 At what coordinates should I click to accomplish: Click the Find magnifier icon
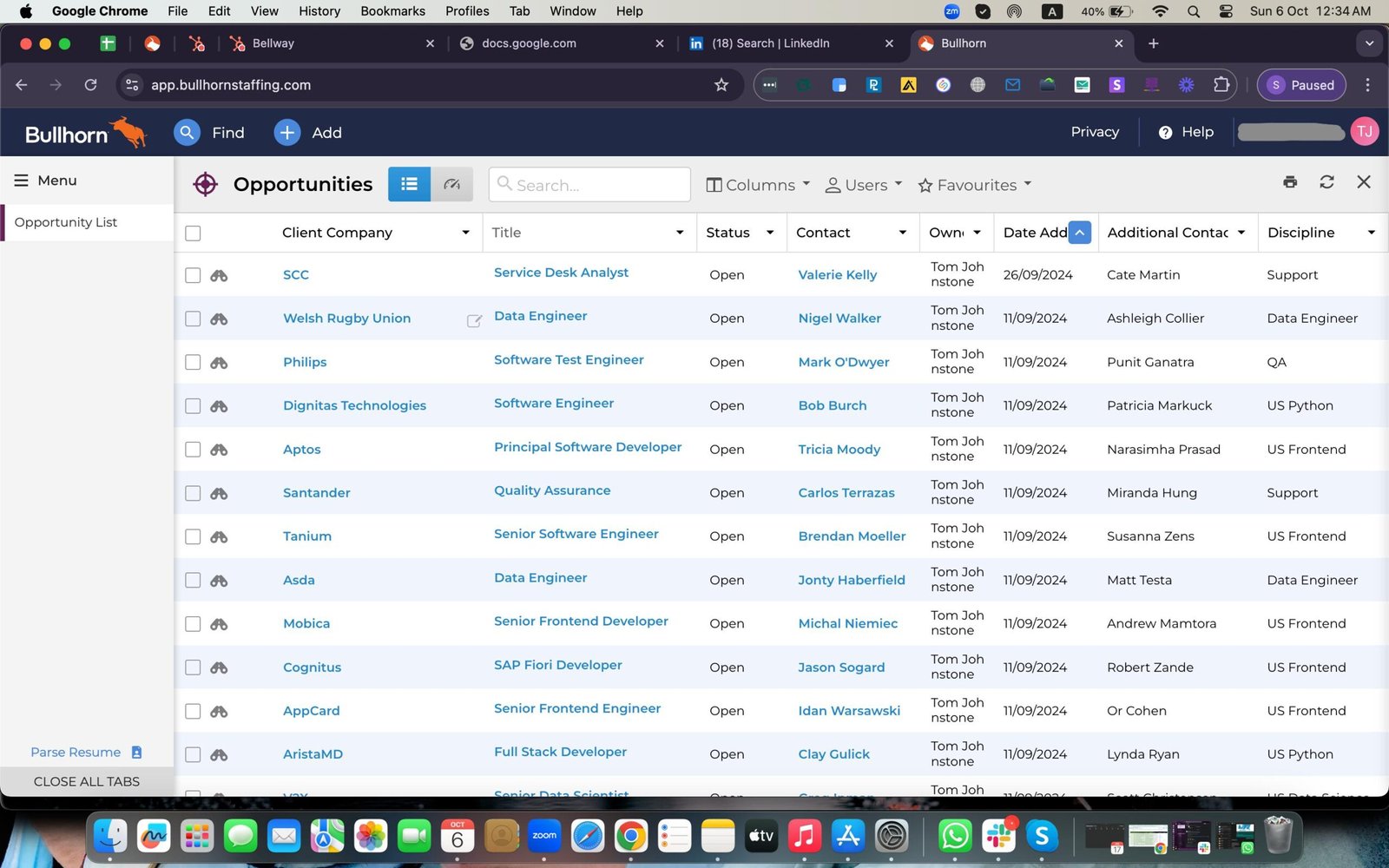pos(187,133)
